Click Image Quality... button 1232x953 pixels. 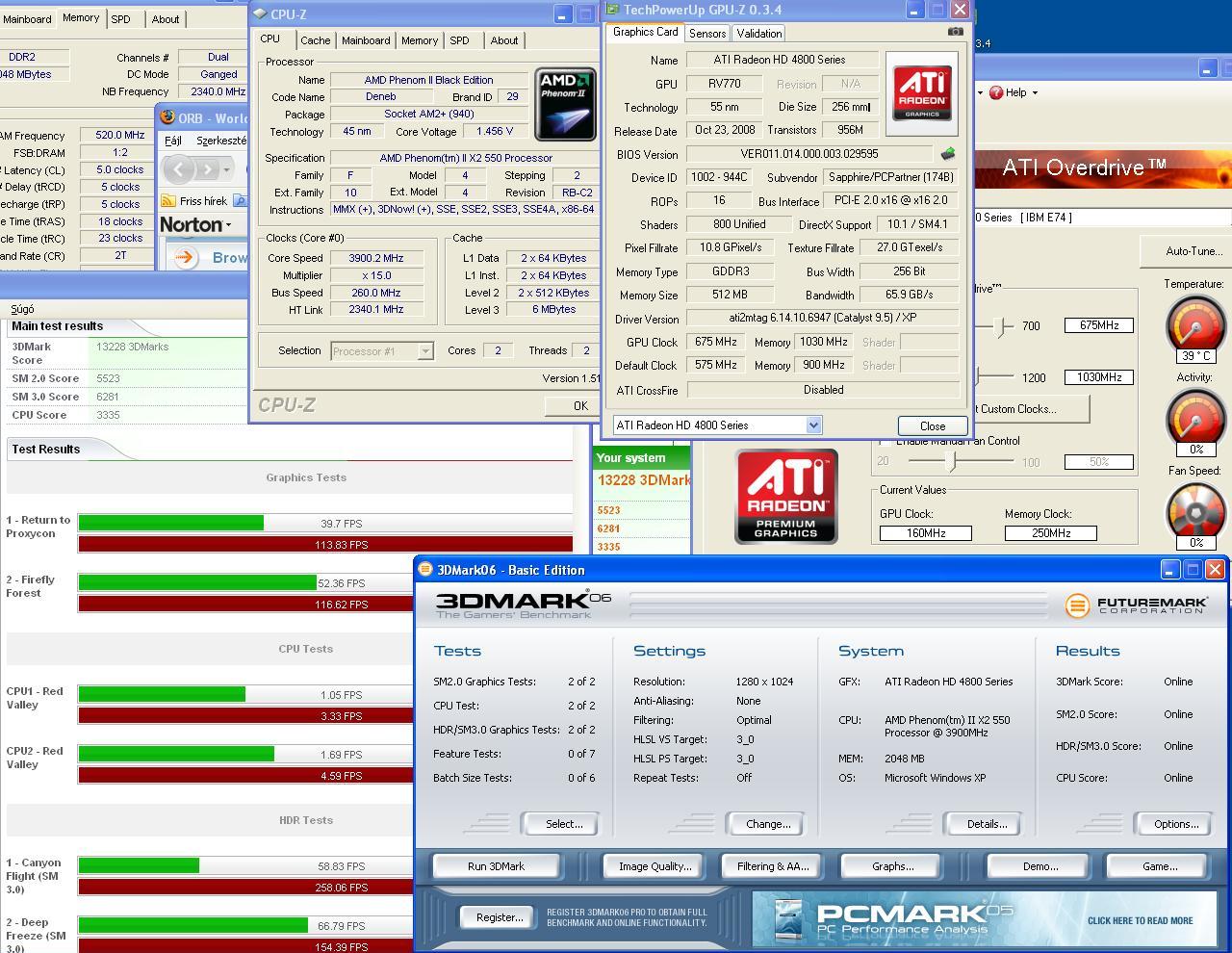[654, 866]
